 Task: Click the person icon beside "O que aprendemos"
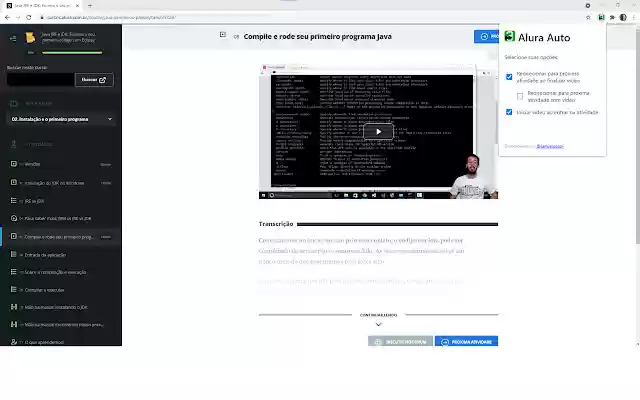tap(13, 342)
